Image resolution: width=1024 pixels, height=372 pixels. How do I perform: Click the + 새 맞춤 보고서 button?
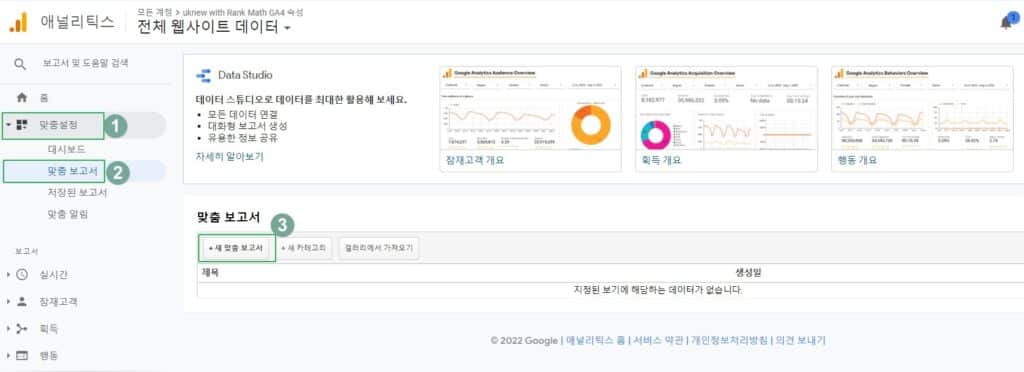(236, 249)
